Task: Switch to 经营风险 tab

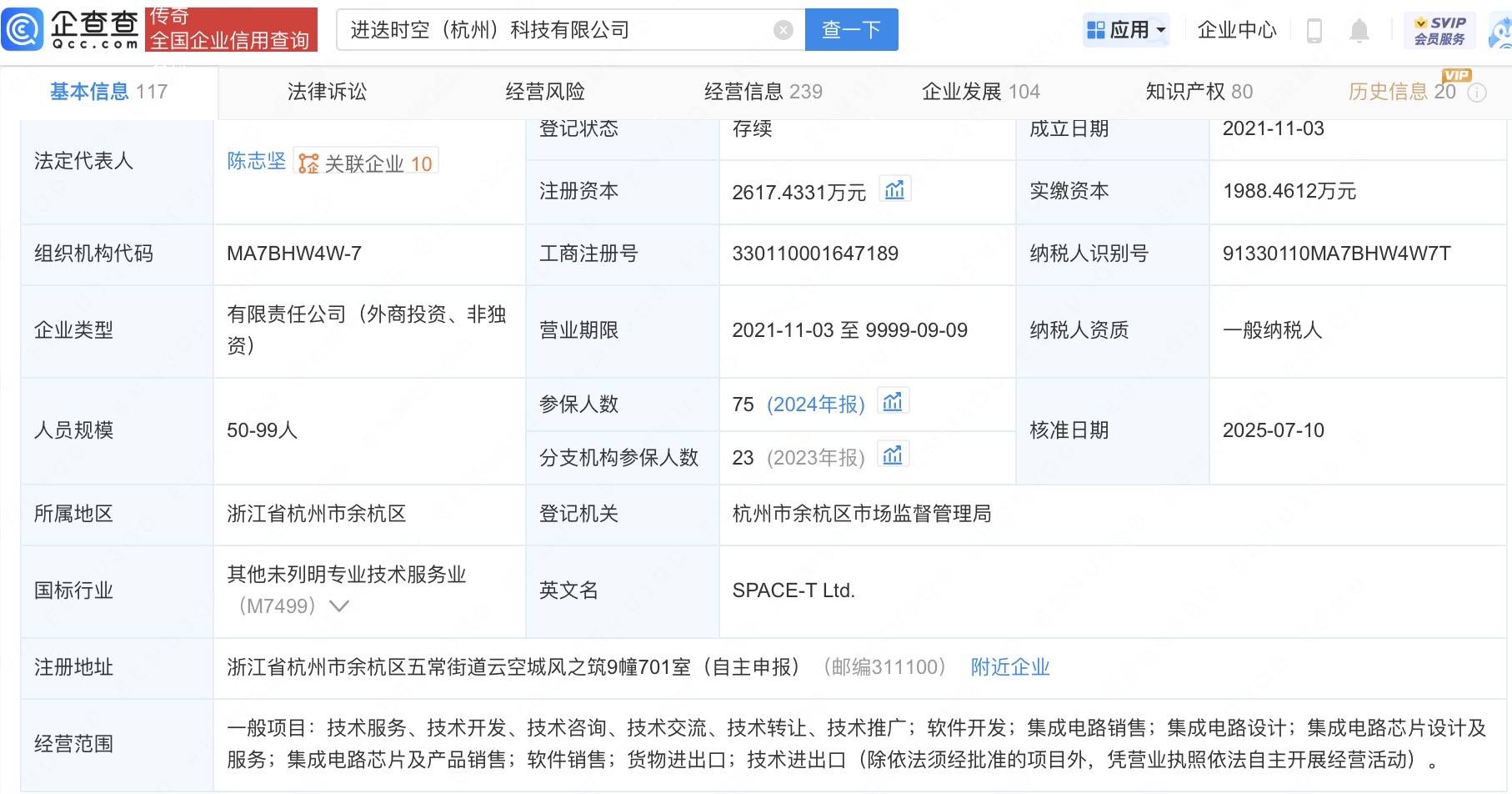Action: 545,92
